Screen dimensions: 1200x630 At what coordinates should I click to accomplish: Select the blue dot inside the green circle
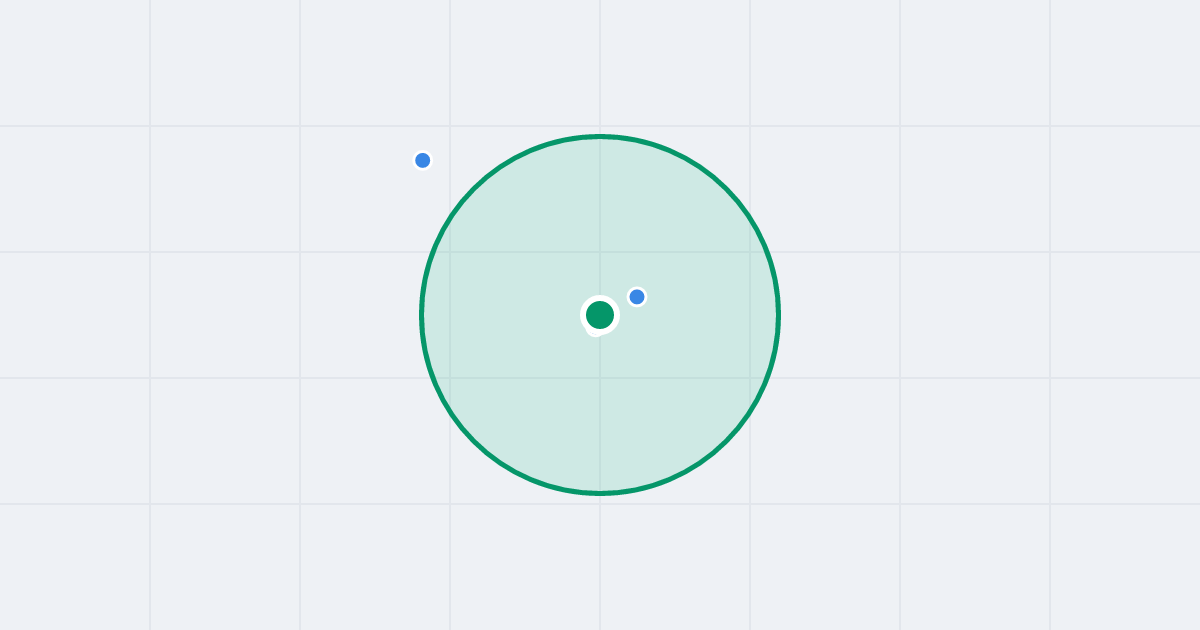637,297
